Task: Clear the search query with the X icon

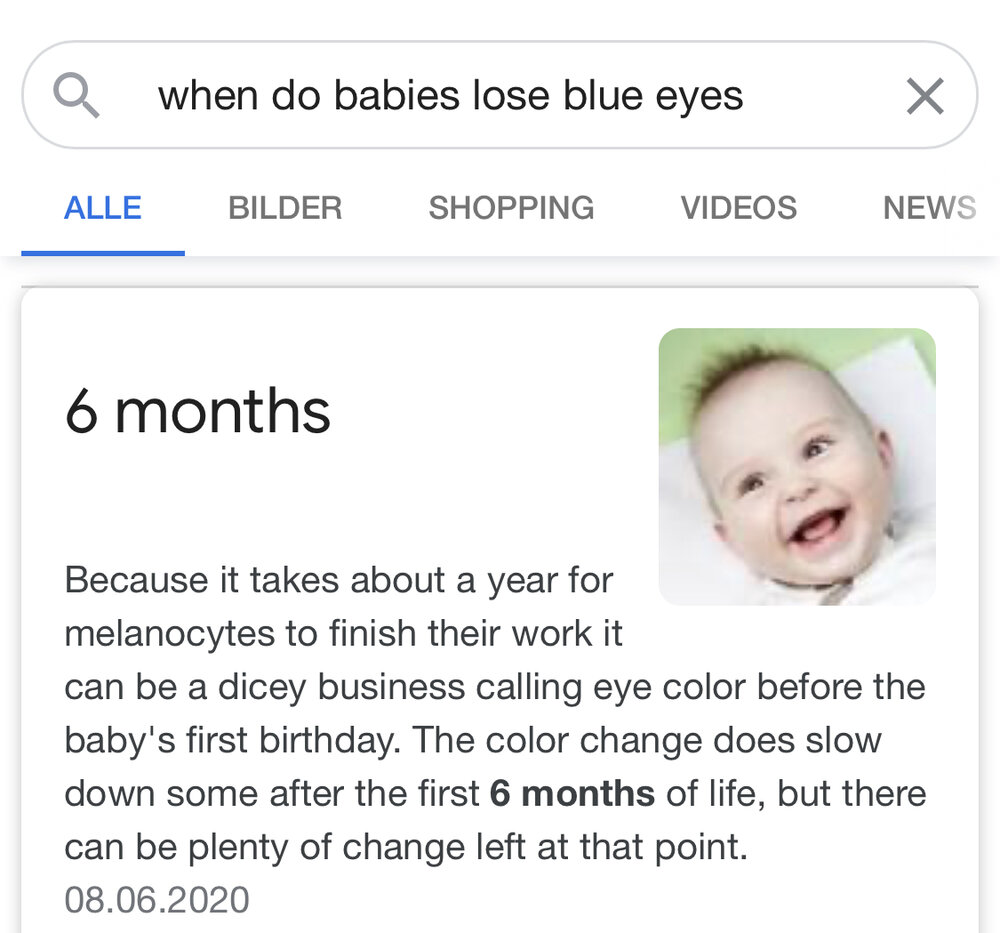Action: pyautogui.click(x=925, y=96)
